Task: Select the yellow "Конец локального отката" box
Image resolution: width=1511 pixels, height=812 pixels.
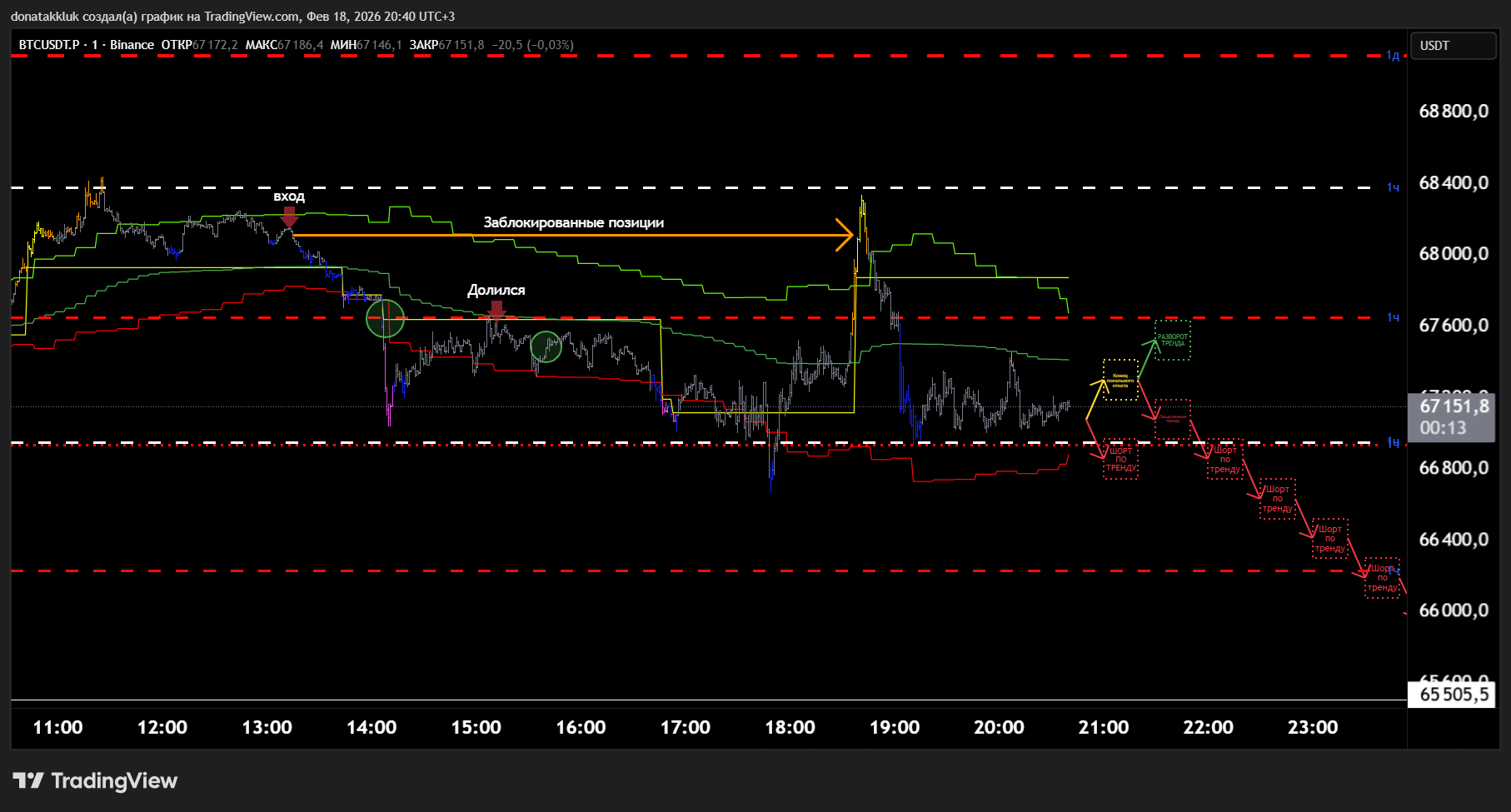Action: point(1120,380)
